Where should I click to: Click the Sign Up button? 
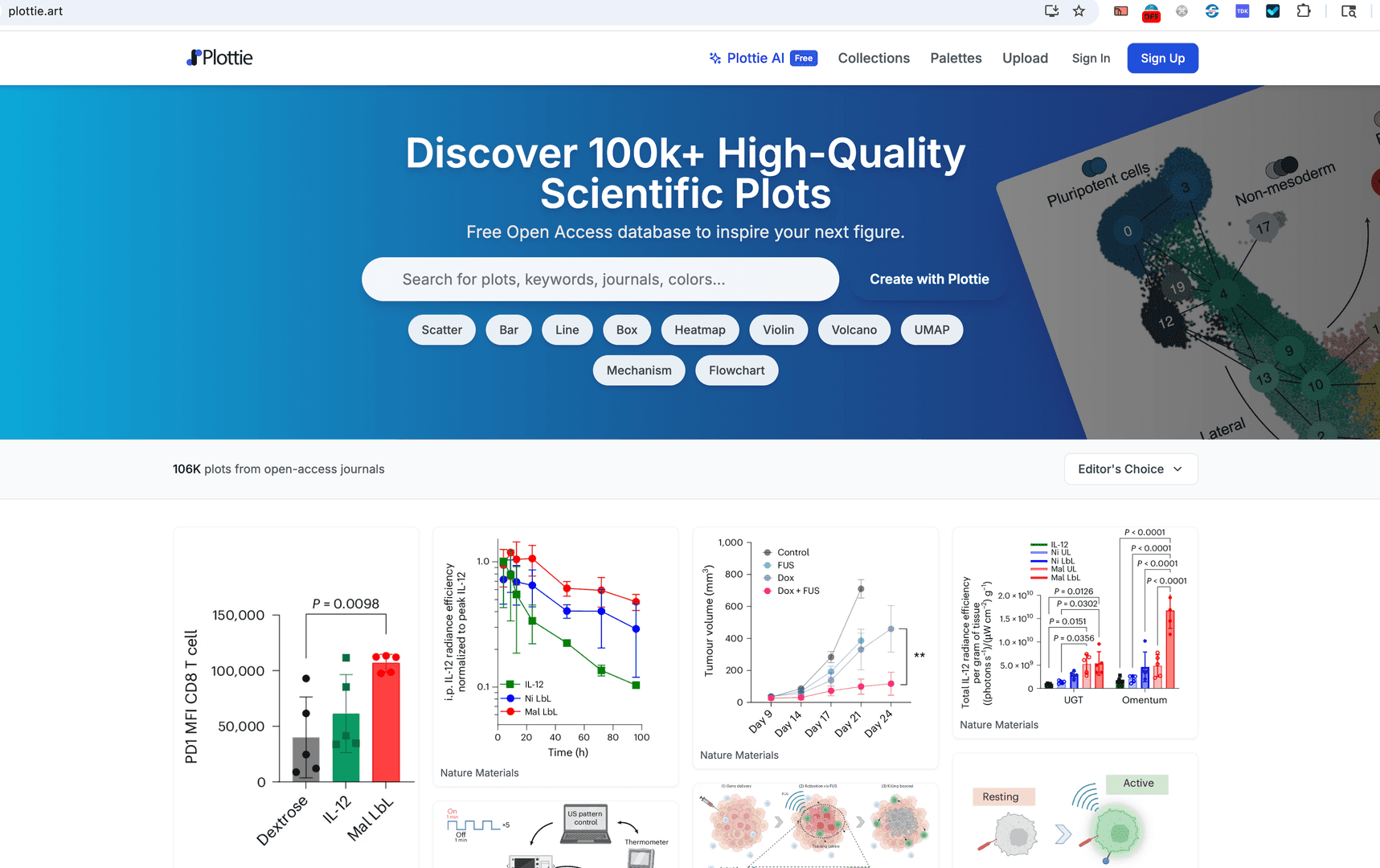click(1162, 58)
